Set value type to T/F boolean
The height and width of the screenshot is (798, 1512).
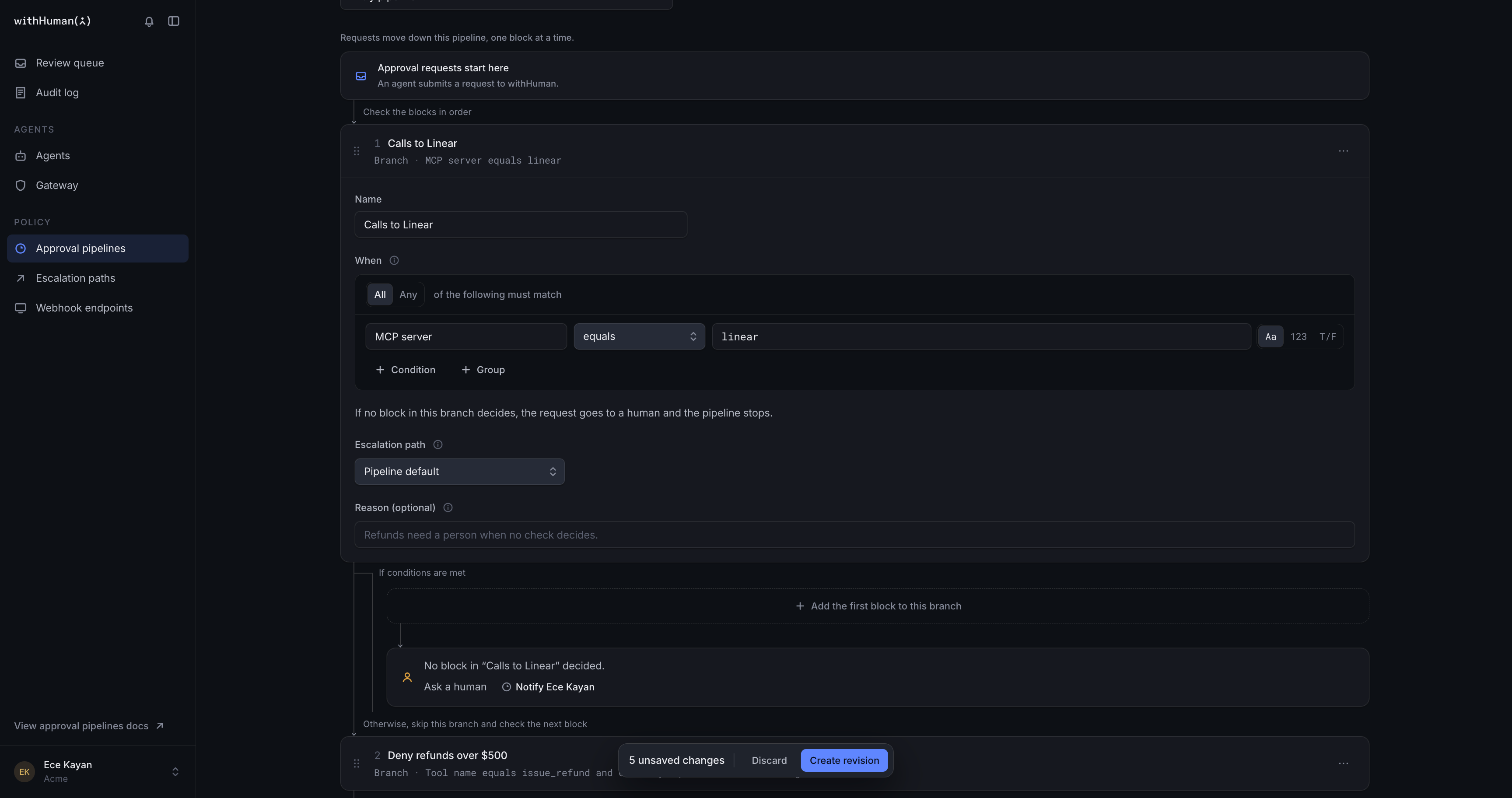click(x=1328, y=337)
